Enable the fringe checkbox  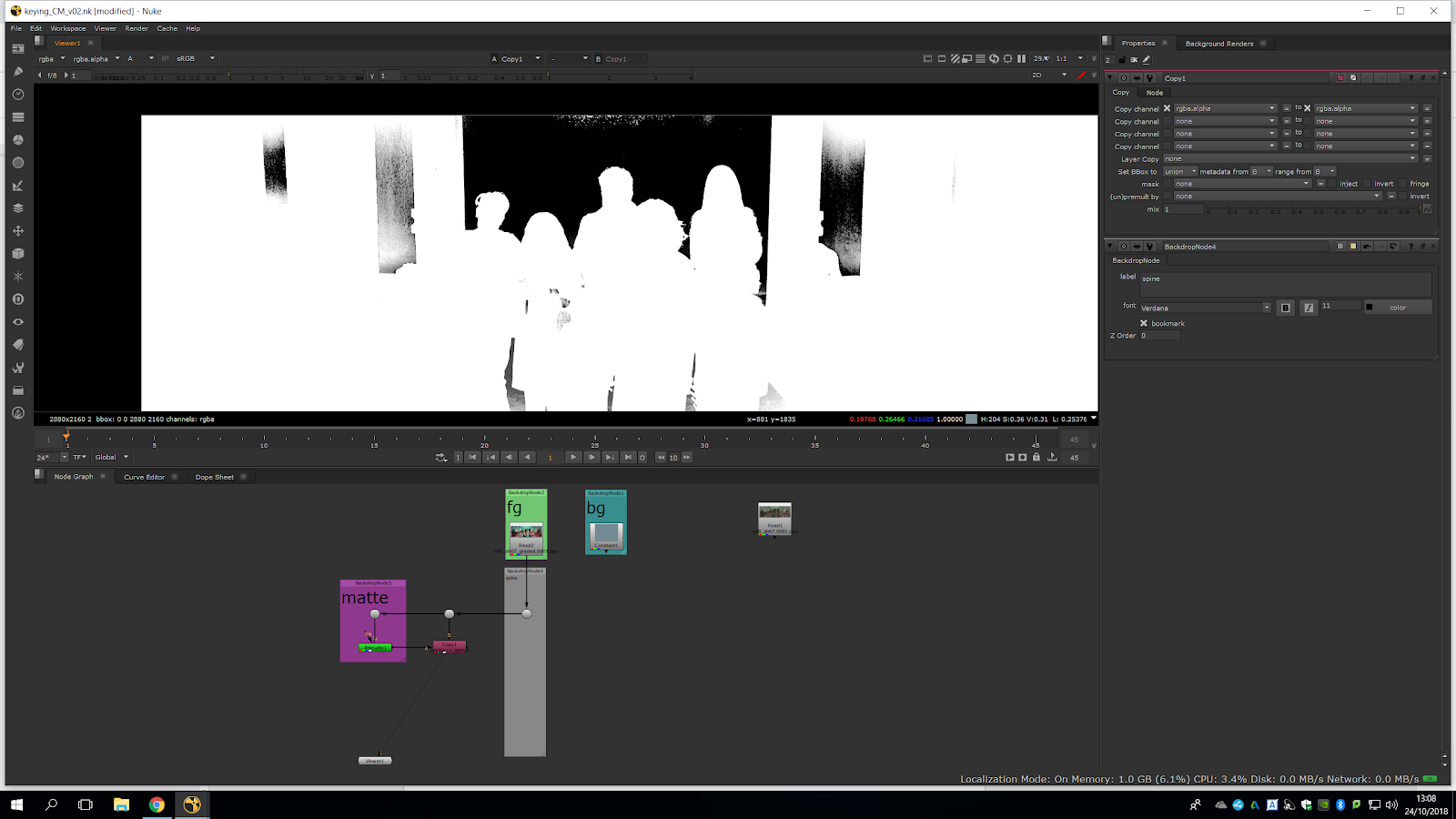click(1402, 184)
